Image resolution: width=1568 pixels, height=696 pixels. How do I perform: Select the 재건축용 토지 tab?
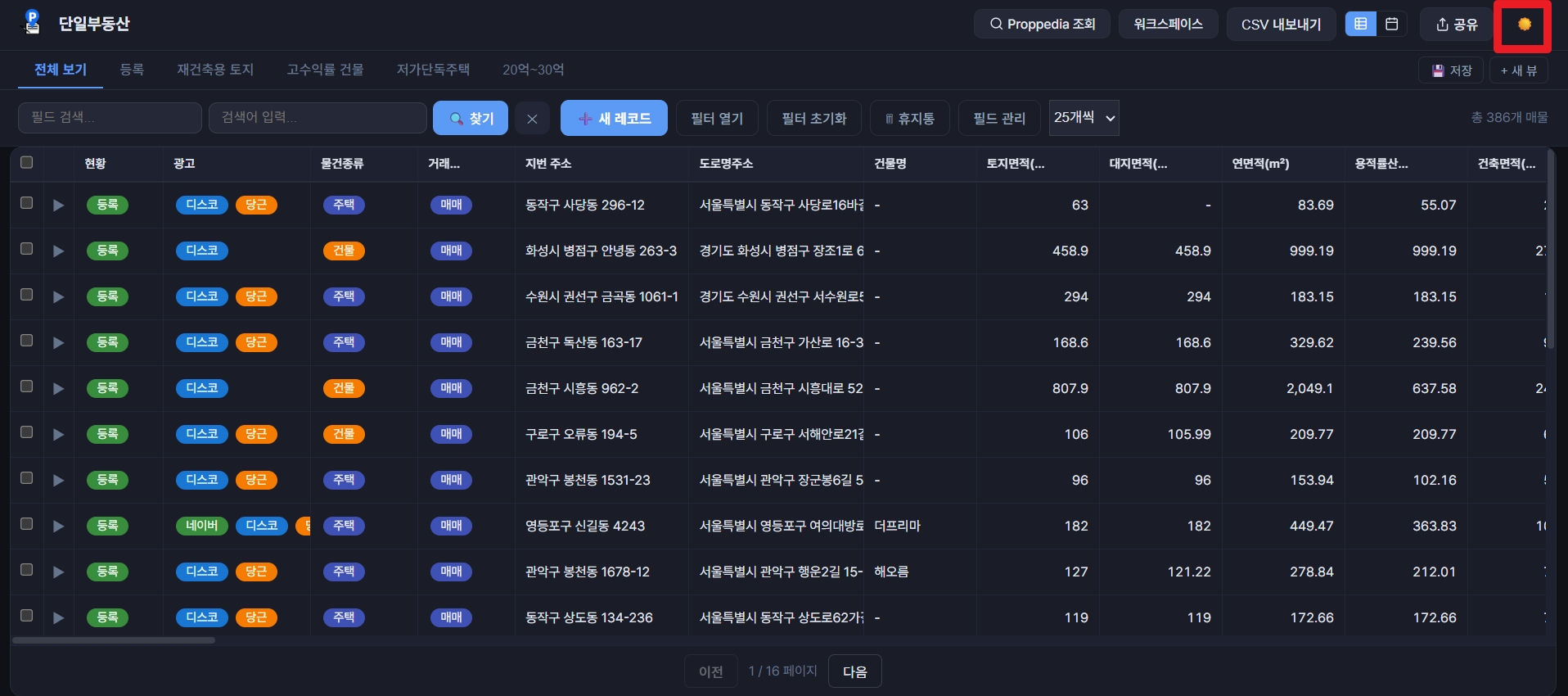tap(215, 70)
